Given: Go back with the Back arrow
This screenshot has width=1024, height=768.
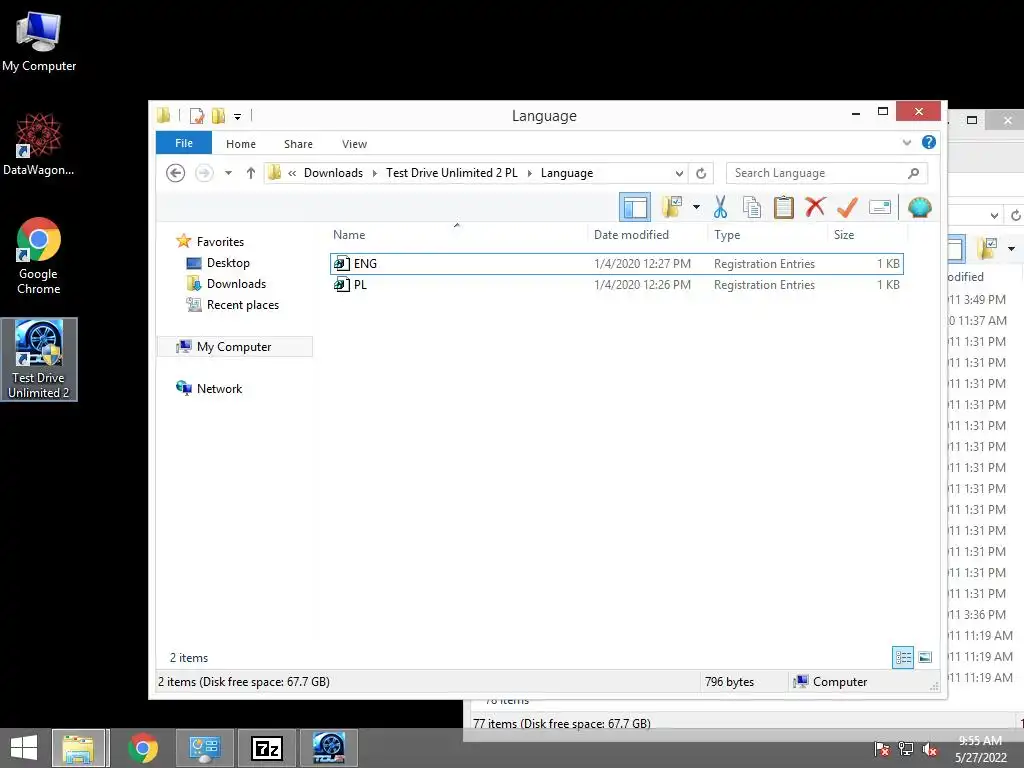Looking at the screenshot, I should click(x=175, y=173).
